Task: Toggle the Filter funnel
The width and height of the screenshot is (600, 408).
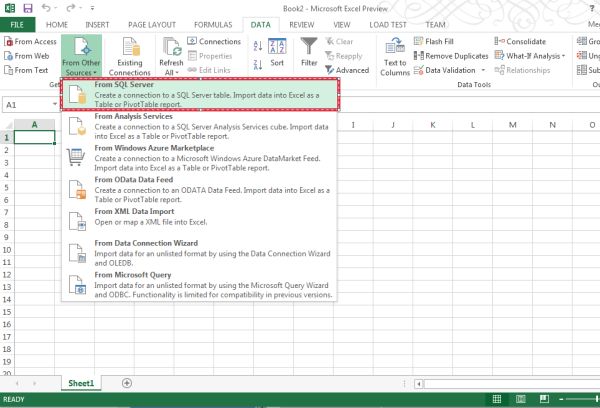Action: click(309, 52)
